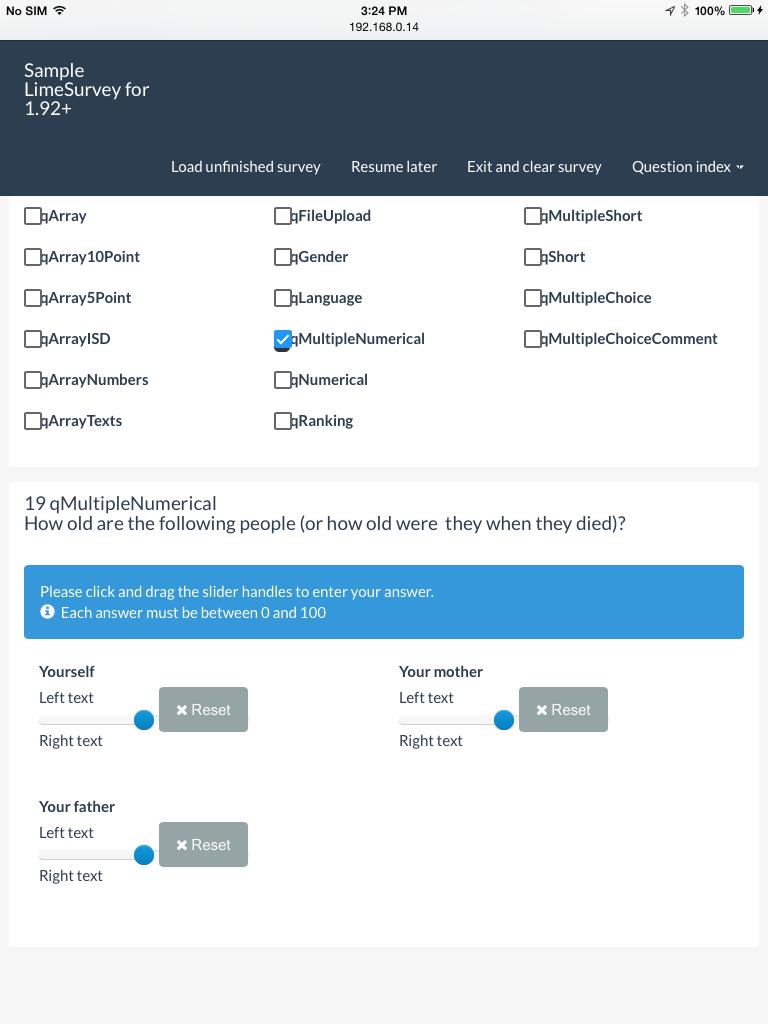Screen dimensions: 768x1024
Task: Enable the qFileUpload checkbox
Action: [283, 216]
